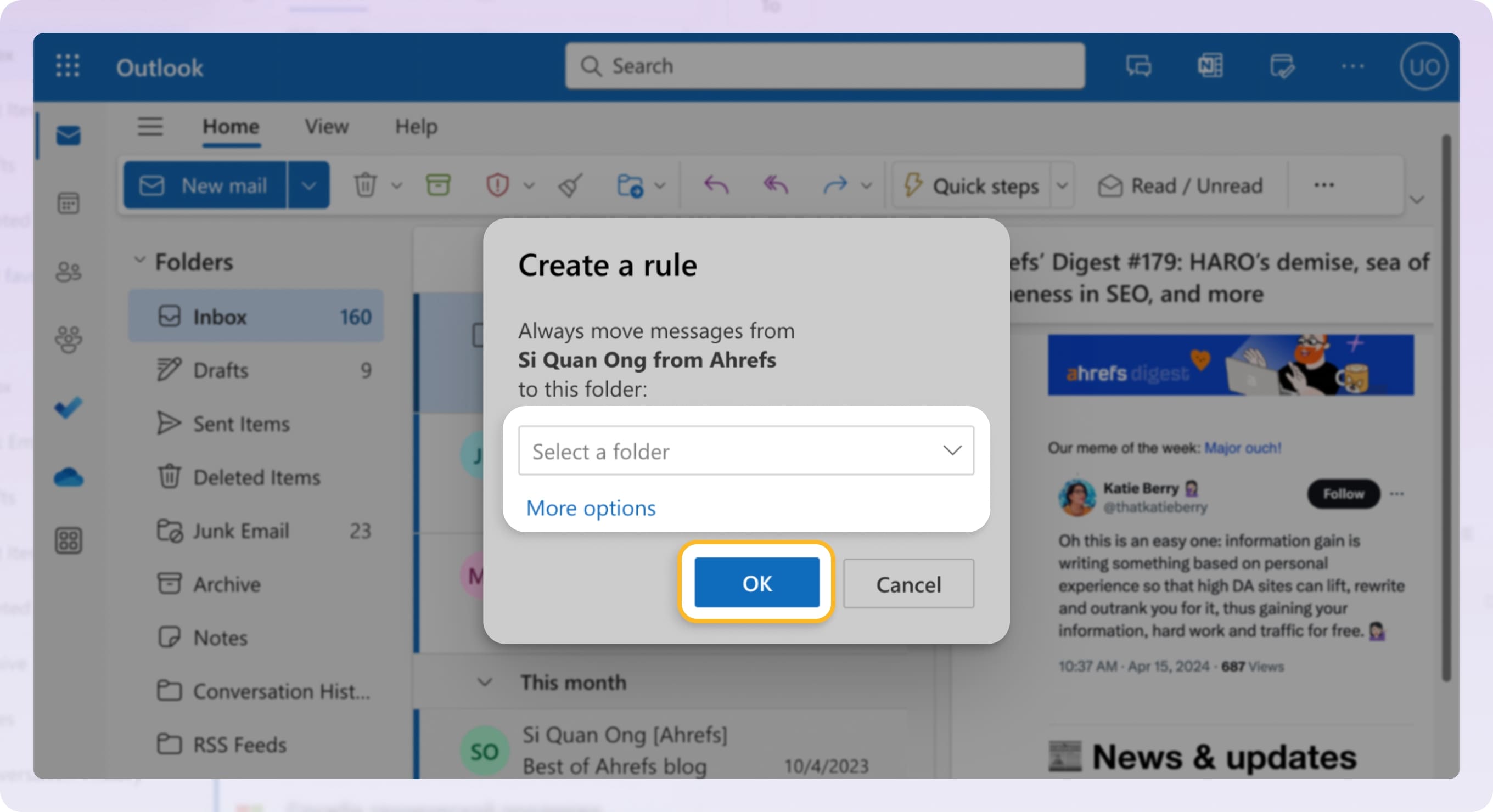
Task: Select the Inbox folder
Action: point(220,316)
